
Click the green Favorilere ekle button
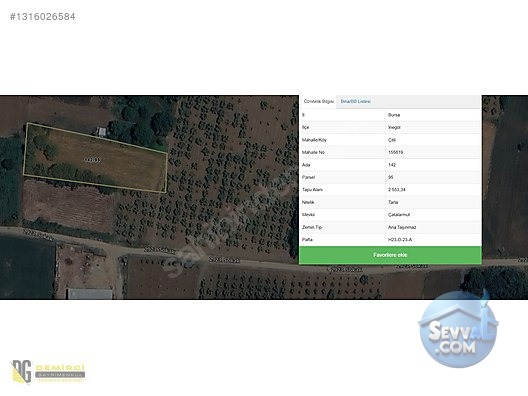coord(390,255)
